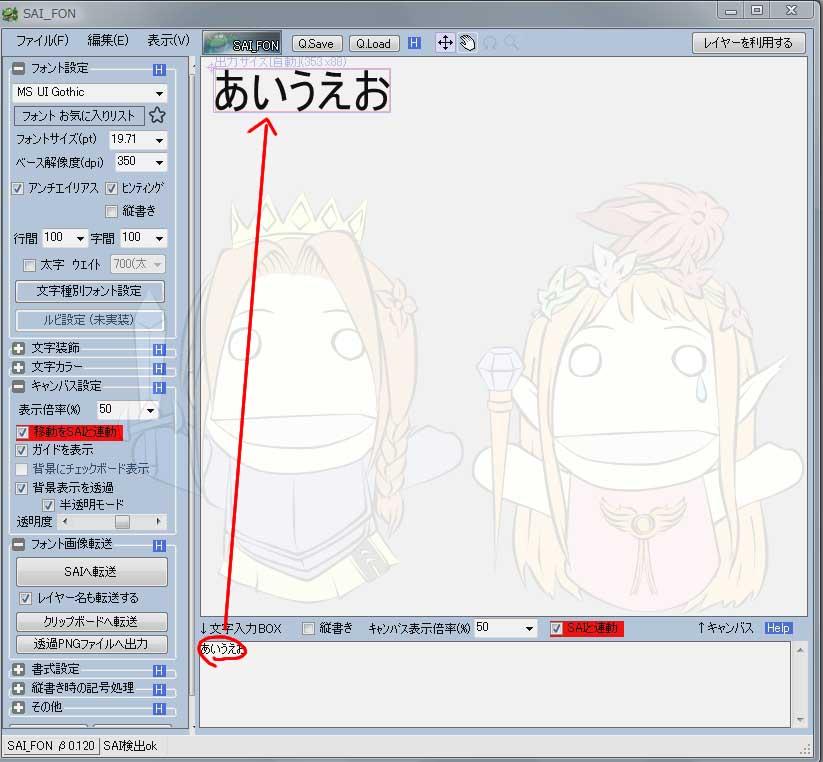Enable 縦書き checkbox in font settings
This screenshot has height=762, width=823.
point(111,211)
